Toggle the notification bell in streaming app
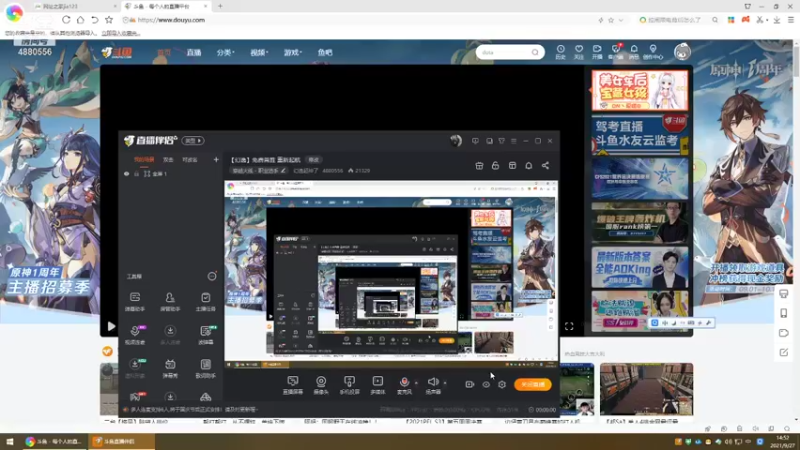Image resolution: width=800 pixels, height=450 pixels. 529,166
